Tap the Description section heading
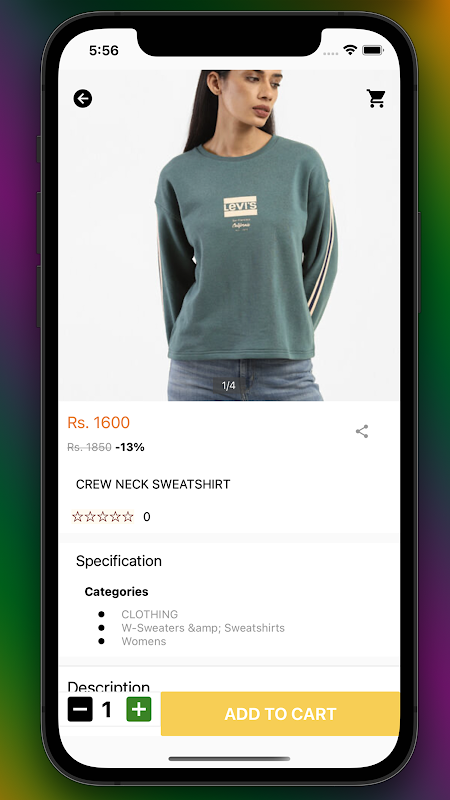Screen dimensions: 450x800 pyautogui.click(x=109, y=685)
